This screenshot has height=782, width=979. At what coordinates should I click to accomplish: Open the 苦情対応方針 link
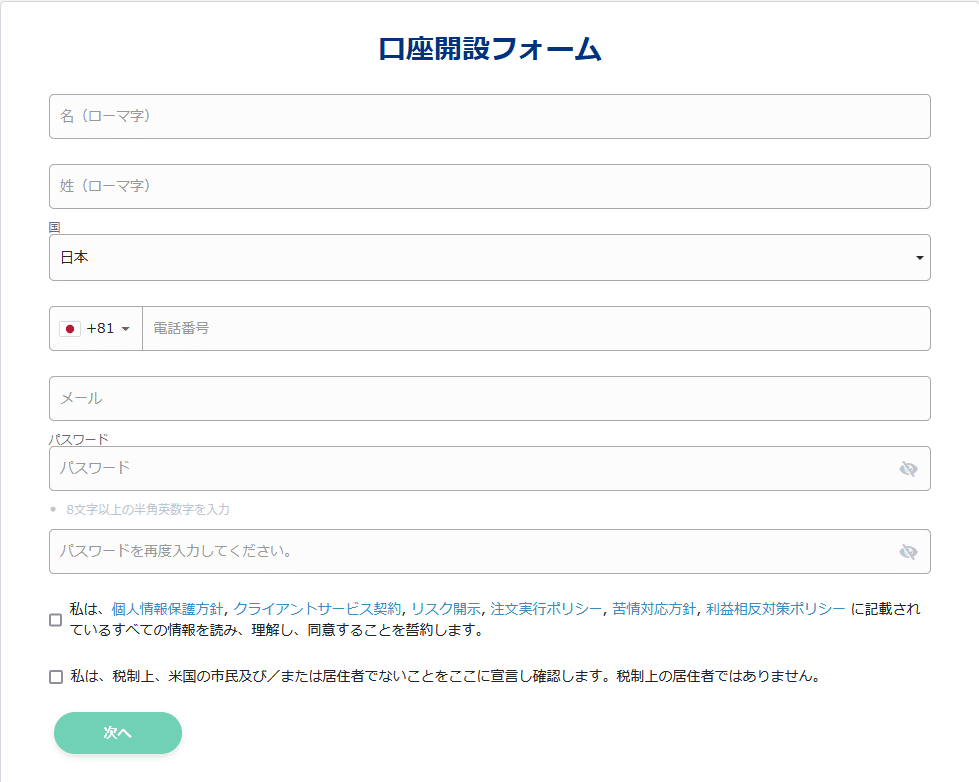click(x=654, y=609)
